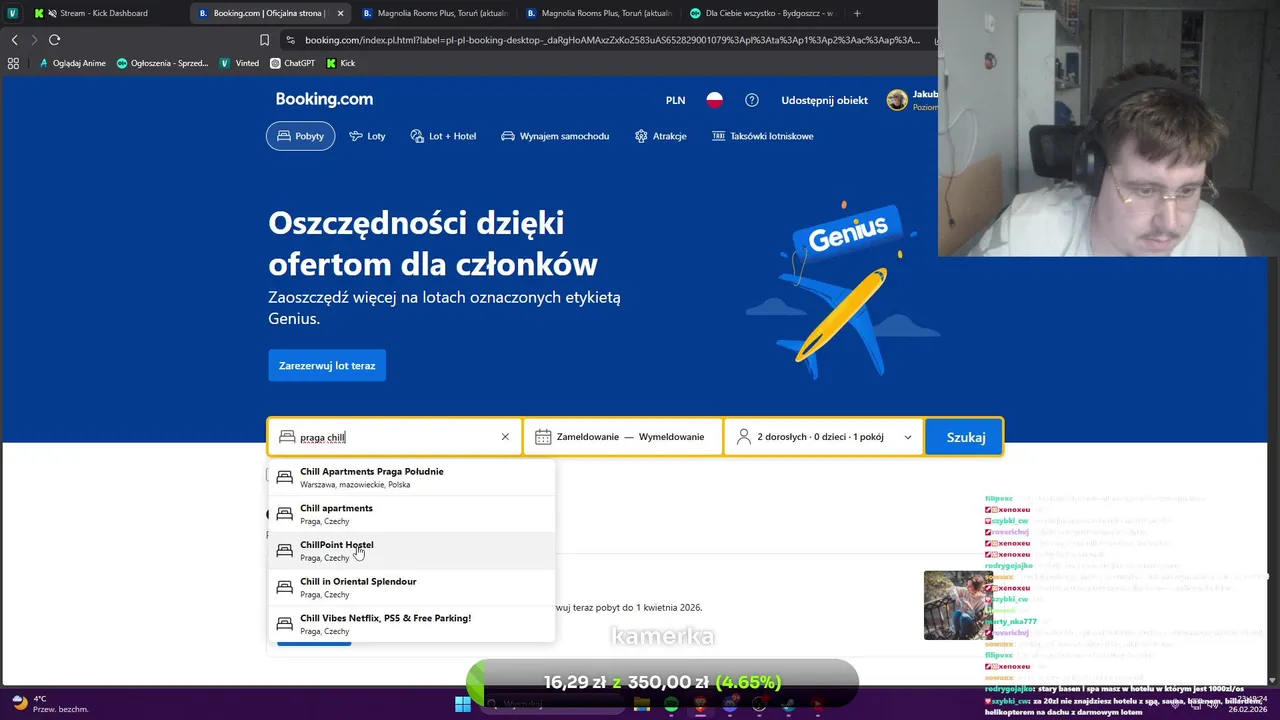Click the address bar URL field
The height and width of the screenshot is (720, 1280).
click(x=612, y=40)
